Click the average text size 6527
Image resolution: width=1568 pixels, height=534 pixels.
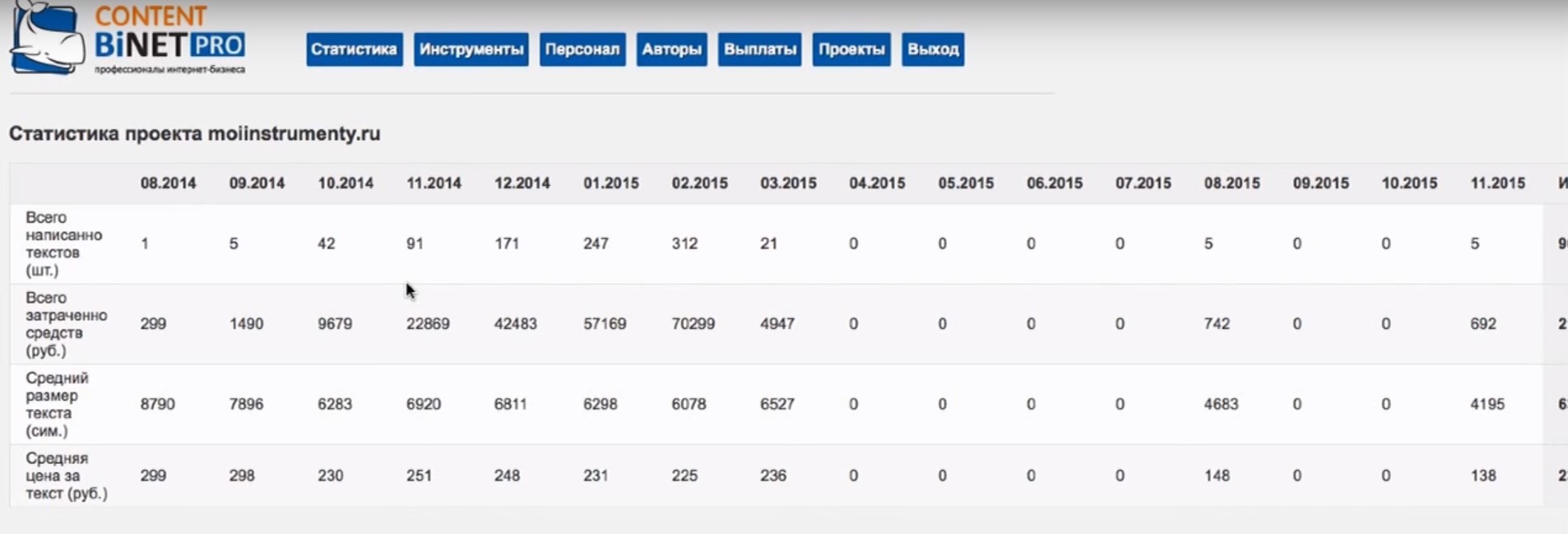777,404
